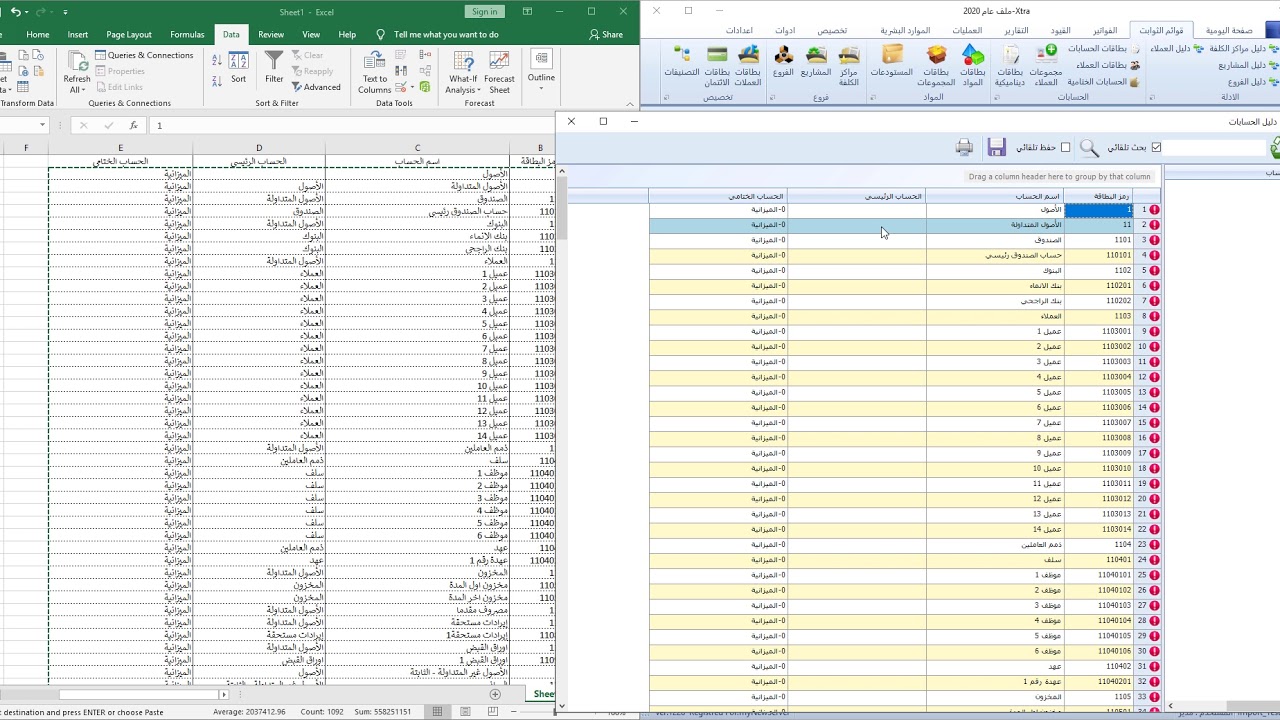
Task: Toggle Filter in Excel ribbon
Action: (274, 67)
